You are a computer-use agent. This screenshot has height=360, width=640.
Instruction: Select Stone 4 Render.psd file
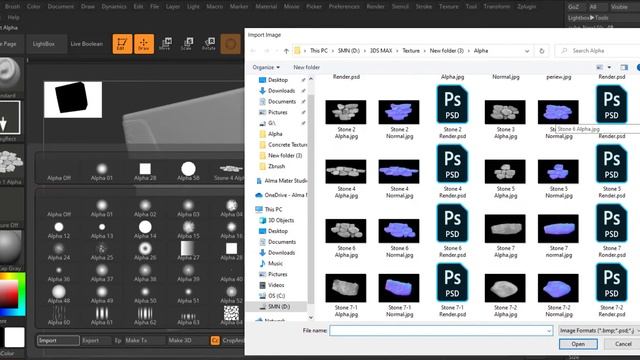point(452,171)
